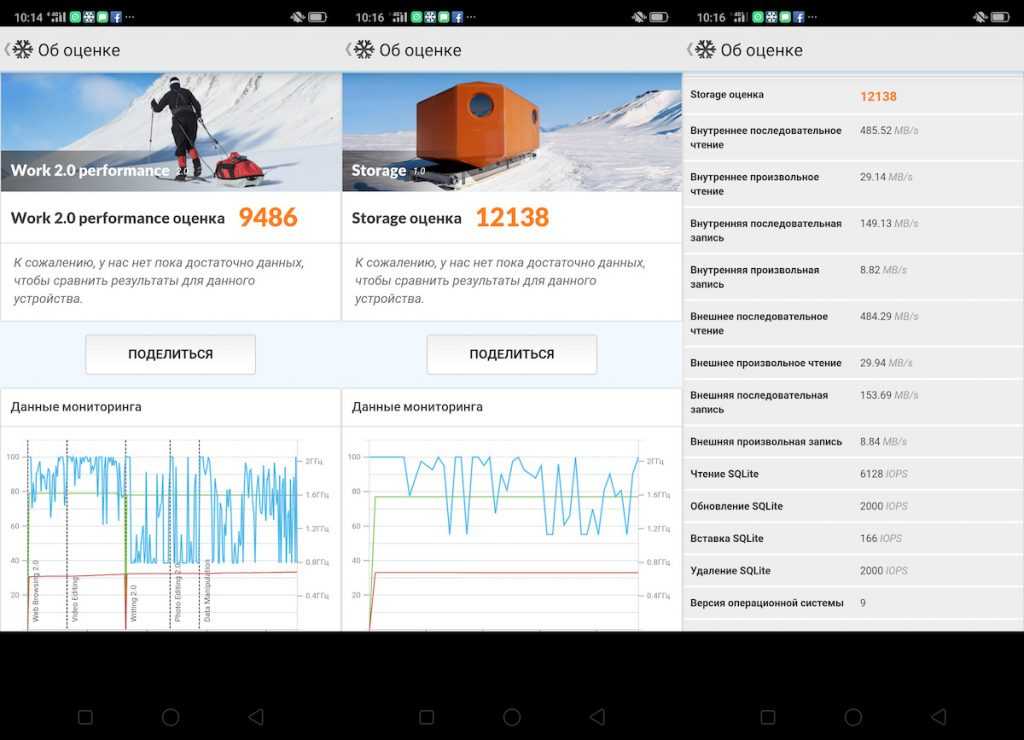Tap back snowflake icon above storage details list
The width and height of the screenshot is (1024, 740).
(705, 50)
